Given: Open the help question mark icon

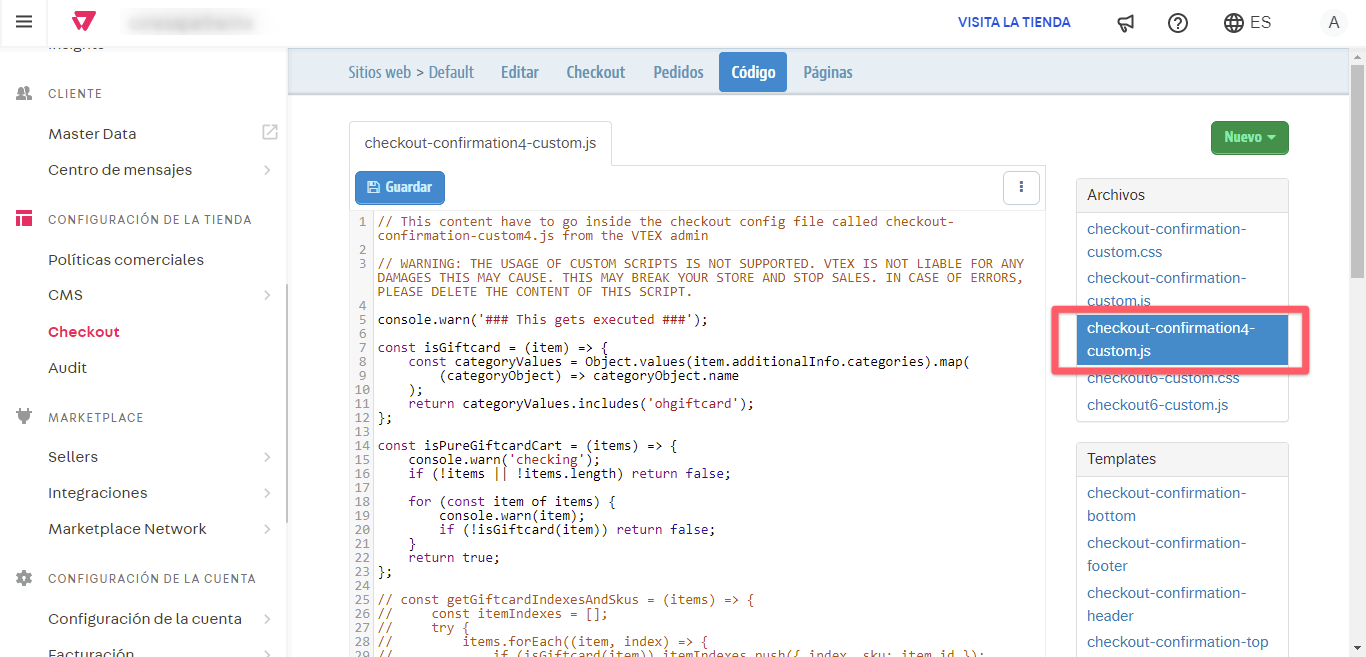Looking at the screenshot, I should click(x=1178, y=23).
